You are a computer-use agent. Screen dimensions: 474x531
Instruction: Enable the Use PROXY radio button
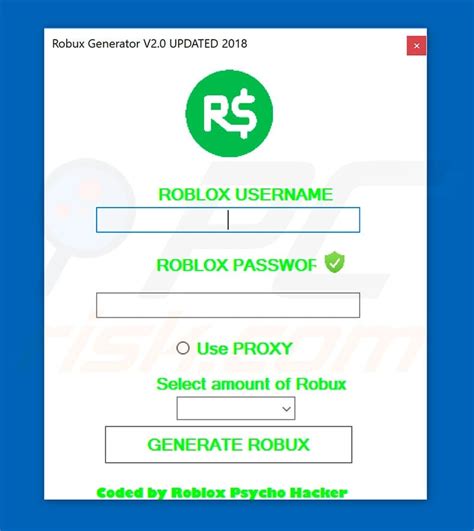point(183,348)
